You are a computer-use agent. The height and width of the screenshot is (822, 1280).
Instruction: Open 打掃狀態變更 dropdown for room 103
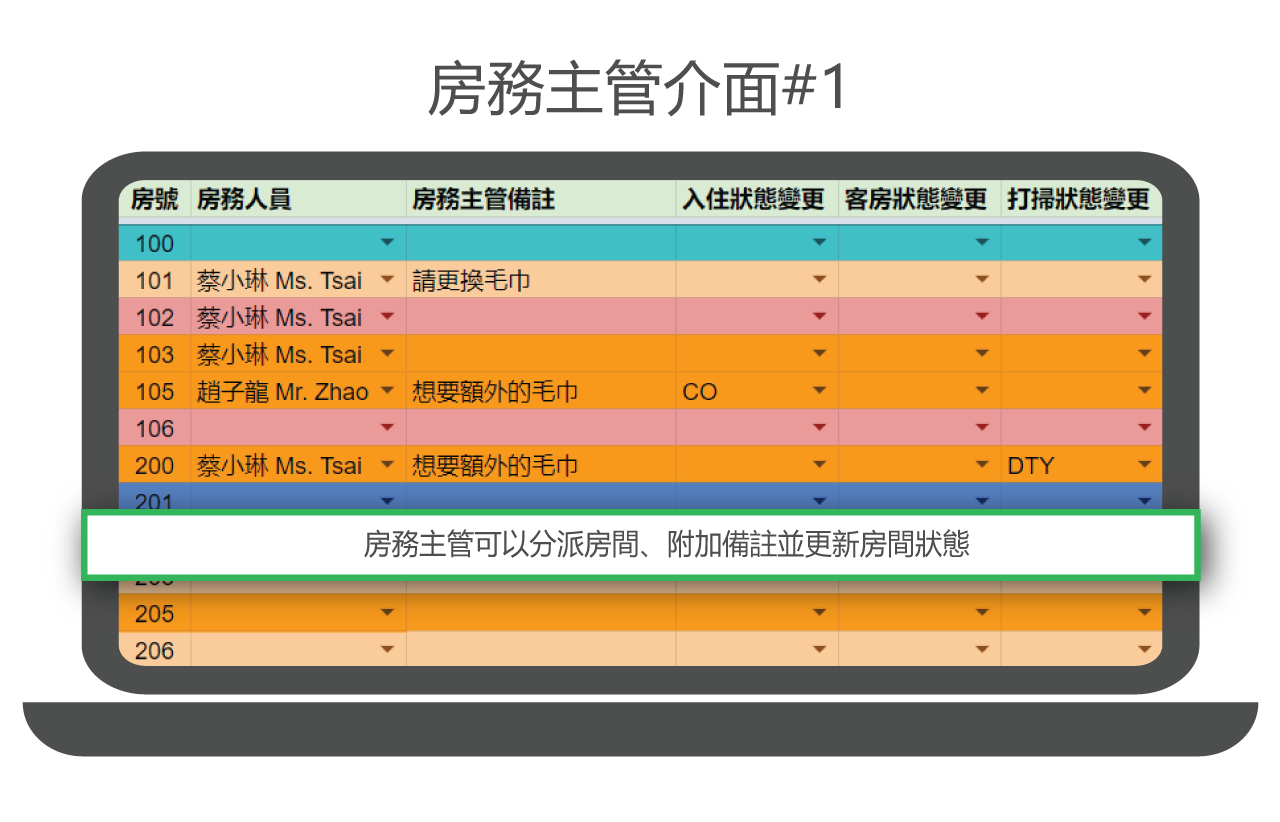[1145, 354]
